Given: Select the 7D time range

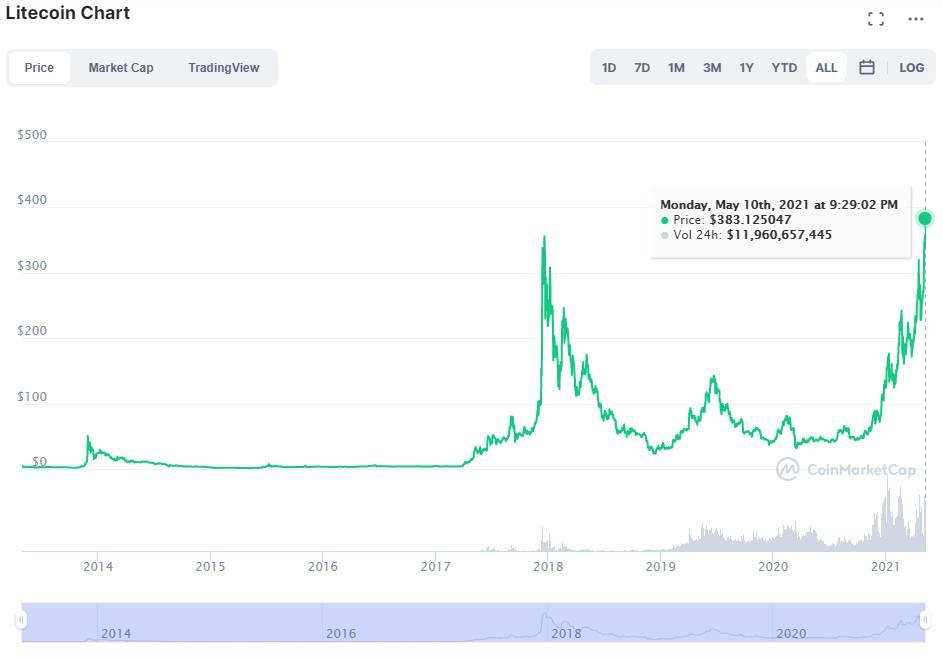Looking at the screenshot, I should pyautogui.click(x=642, y=68).
